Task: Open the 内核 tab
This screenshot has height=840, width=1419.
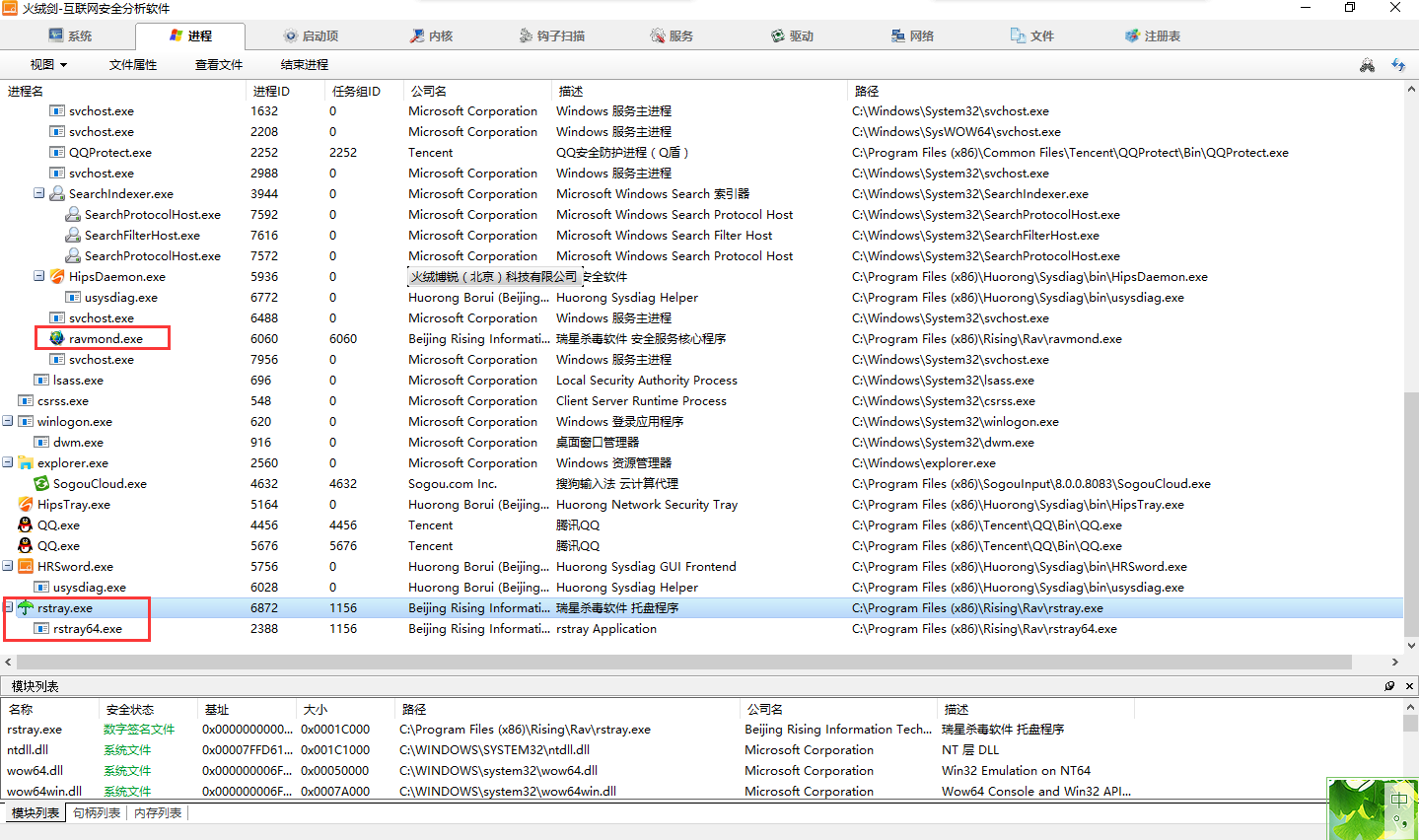Action: click(431, 36)
